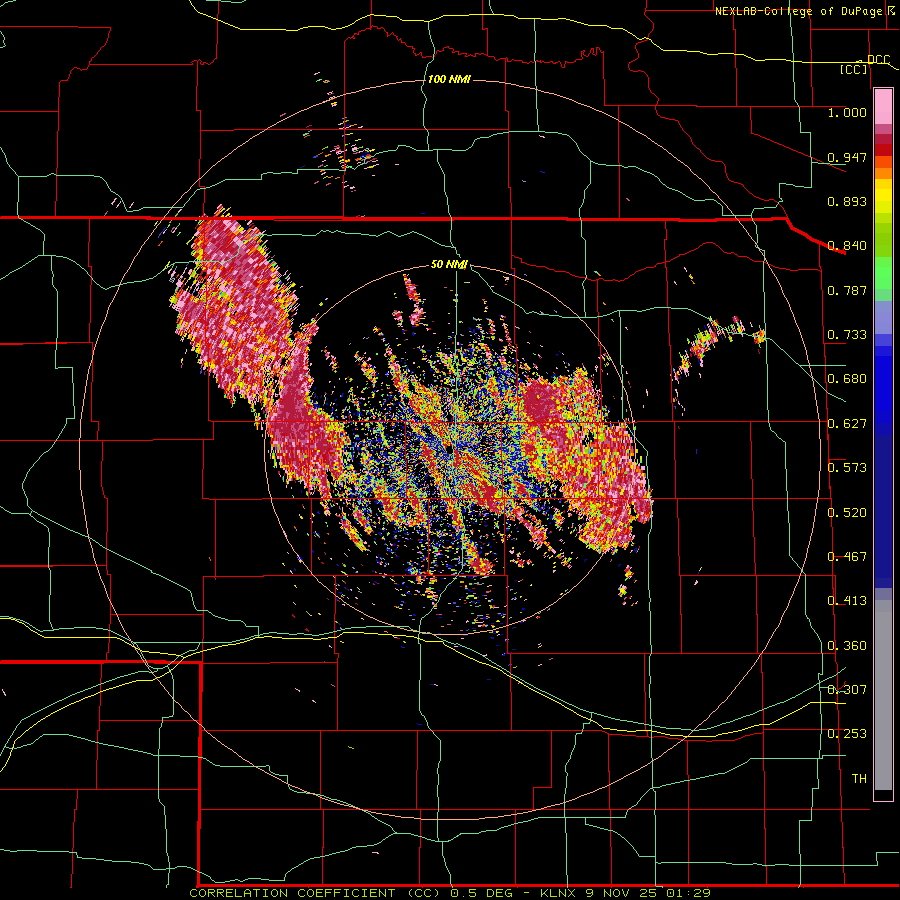Click the 0.840 legend value
Viewport: 900px width, 900px height.
pyautogui.click(x=847, y=246)
